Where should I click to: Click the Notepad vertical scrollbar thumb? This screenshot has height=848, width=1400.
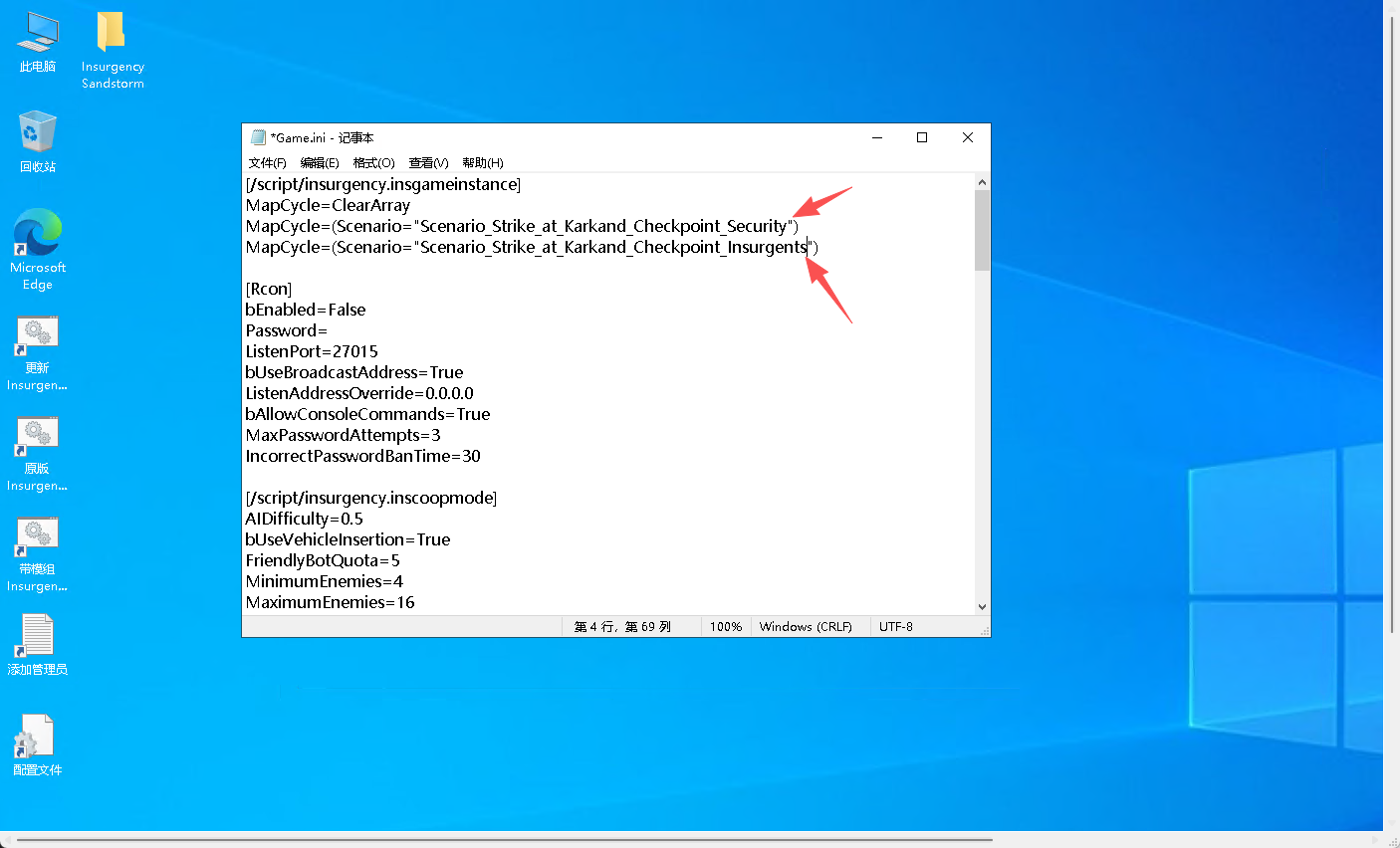pos(982,231)
